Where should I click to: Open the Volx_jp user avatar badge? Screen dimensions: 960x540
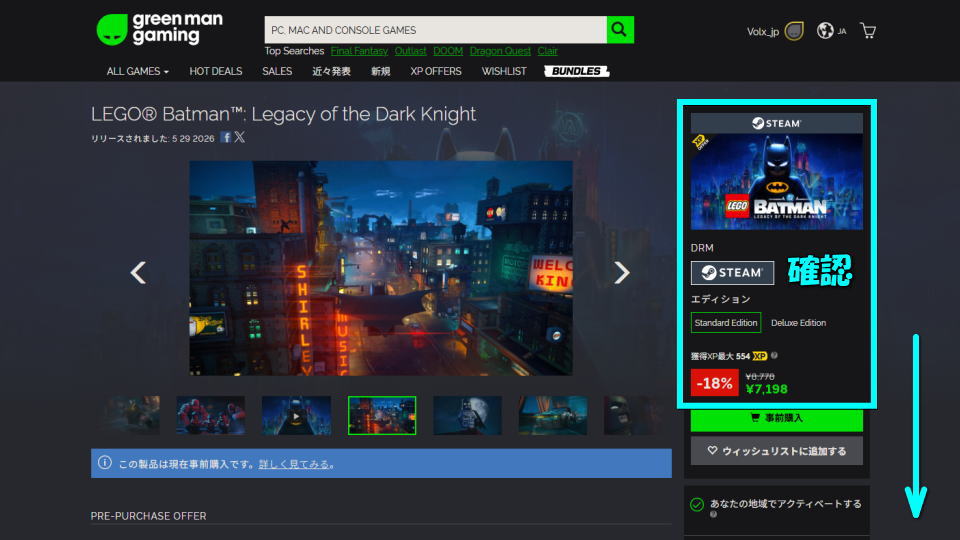[x=794, y=31]
